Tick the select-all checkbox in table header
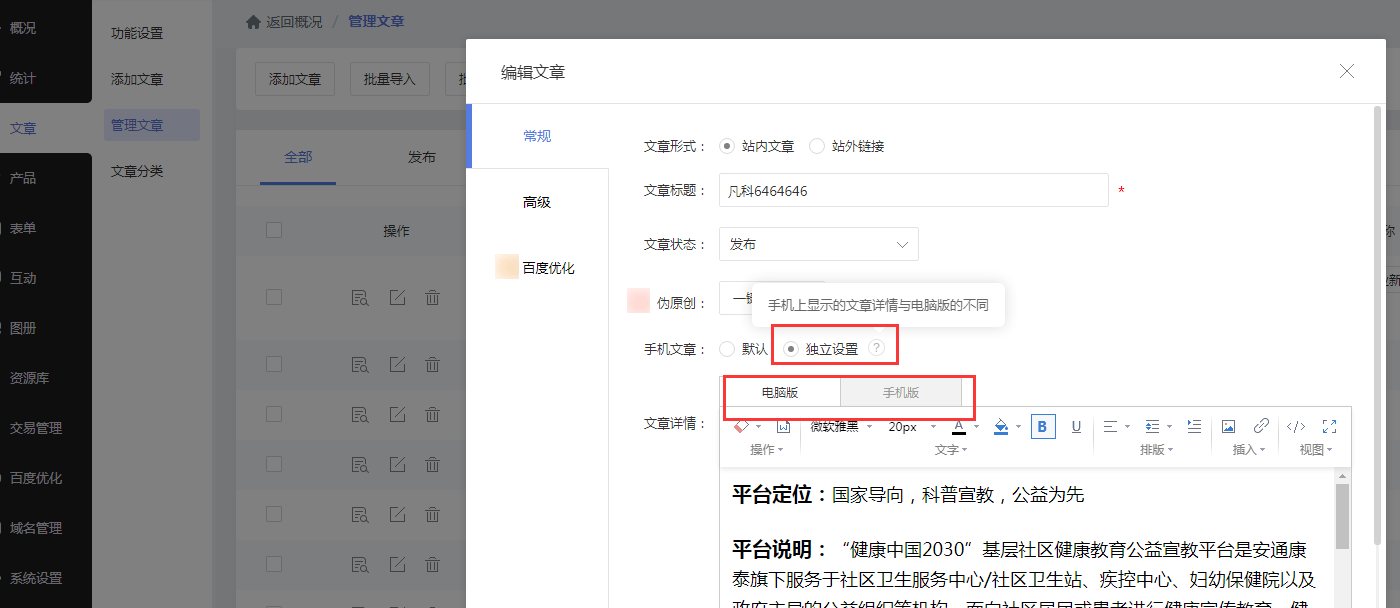The height and width of the screenshot is (608, 1400). pos(274,230)
